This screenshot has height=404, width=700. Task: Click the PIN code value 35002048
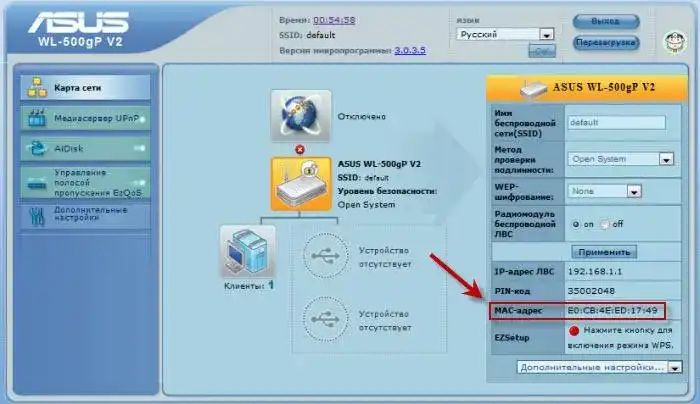point(591,291)
